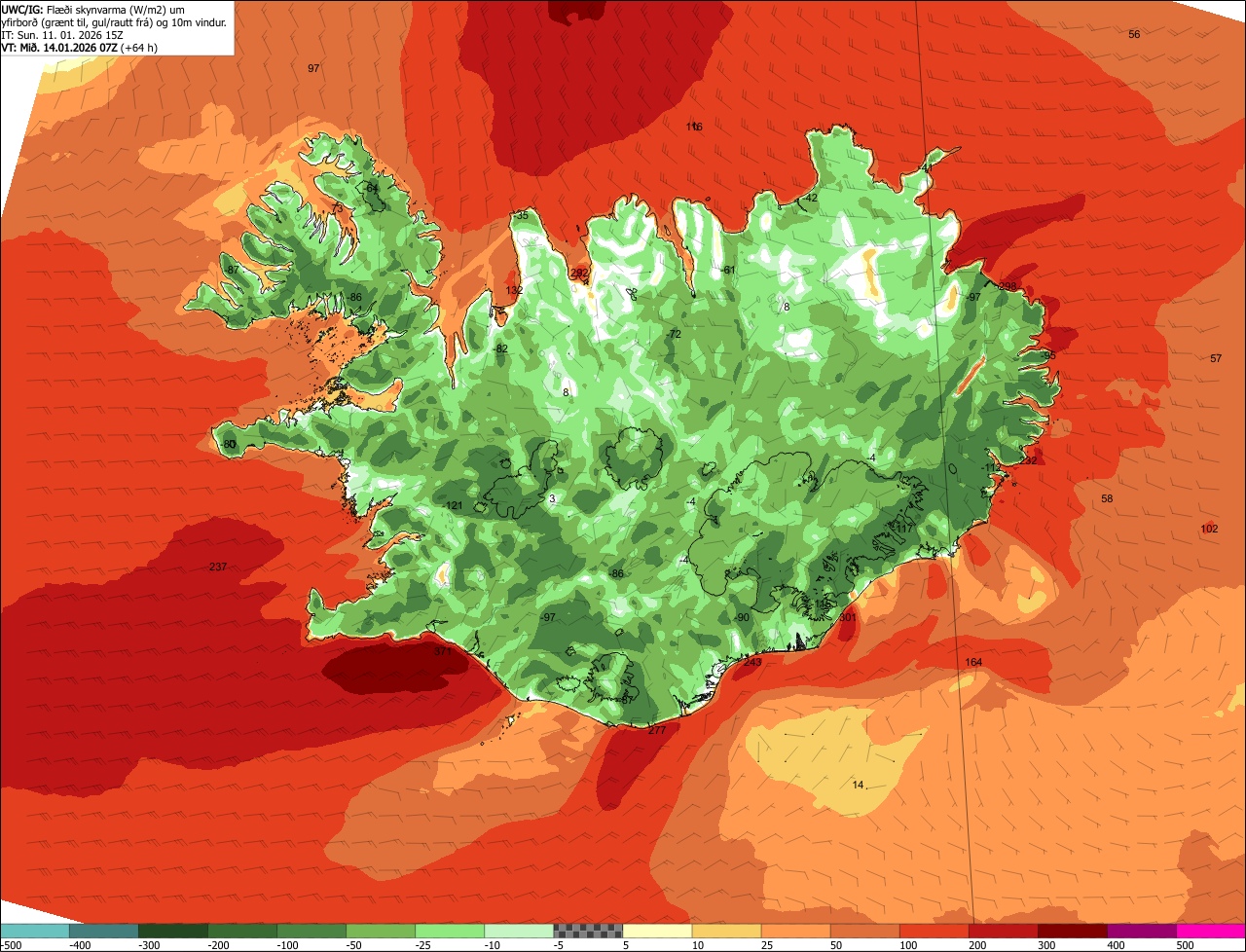This screenshot has width=1246, height=952.
Task: Click the legend label '-500'
Action: pyautogui.click(x=11, y=945)
